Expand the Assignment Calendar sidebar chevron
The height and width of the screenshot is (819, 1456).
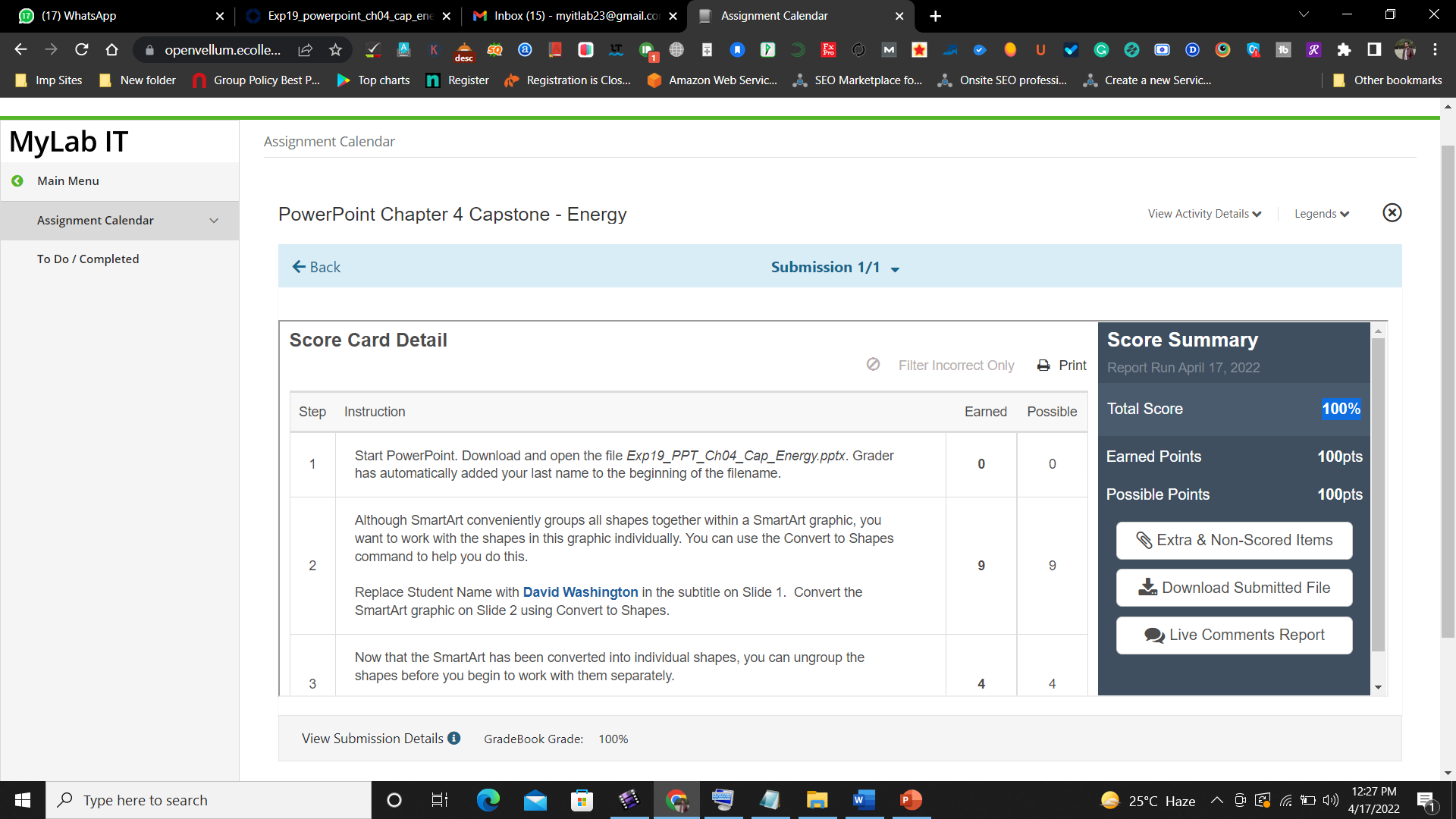point(214,221)
